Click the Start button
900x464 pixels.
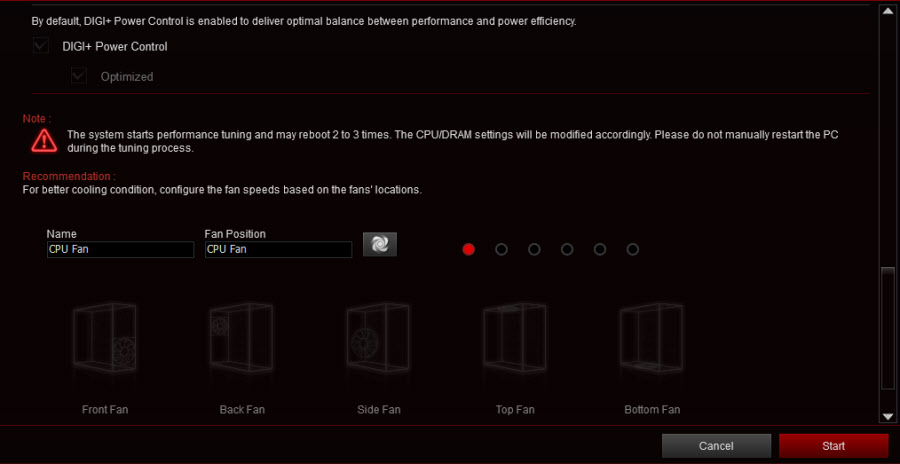coord(833,446)
